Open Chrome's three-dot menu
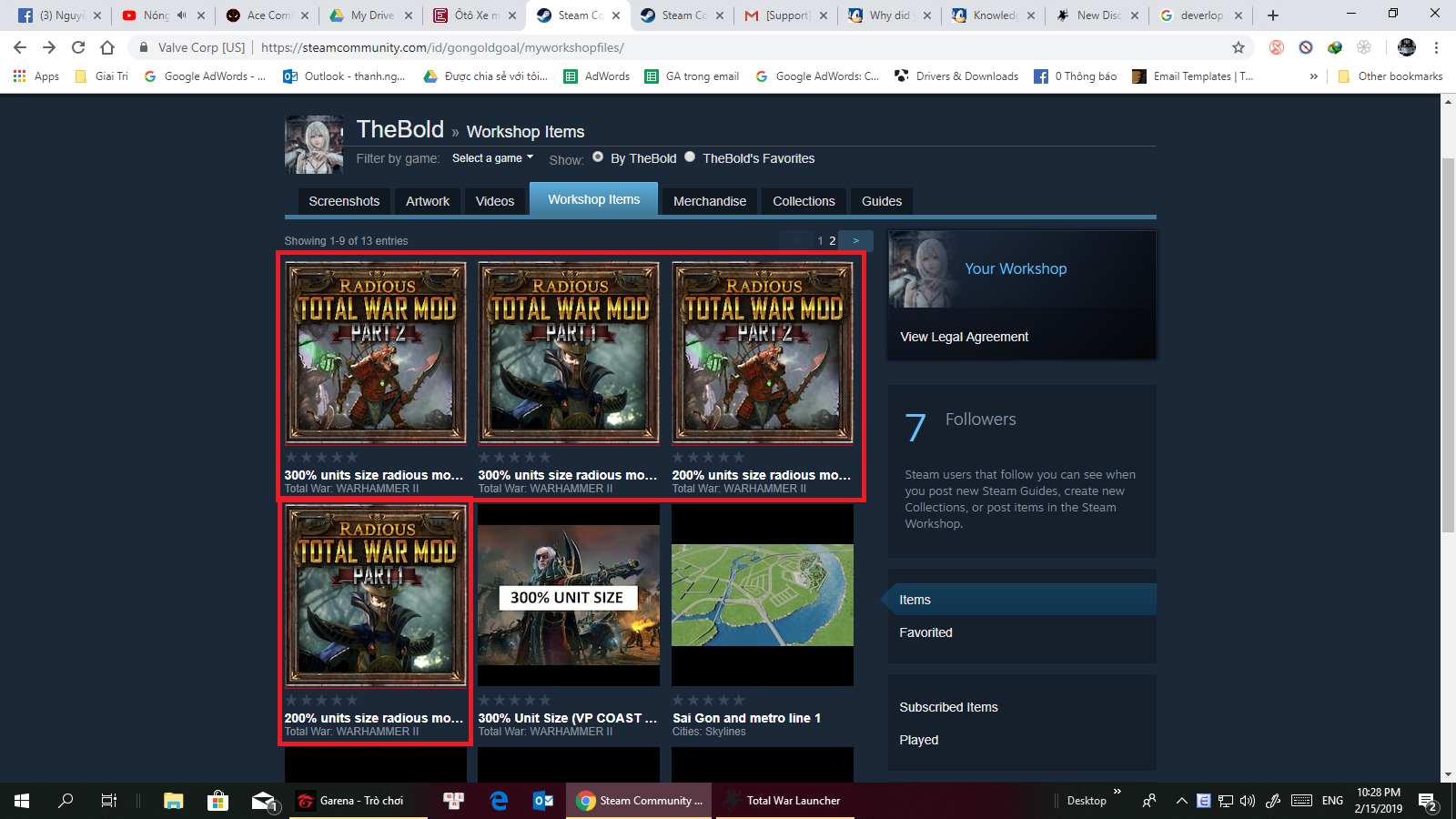The image size is (1456, 819). tap(1436, 47)
